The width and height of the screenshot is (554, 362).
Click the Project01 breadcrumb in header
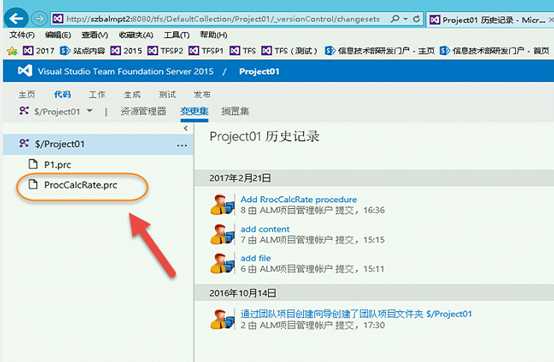(259, 71)
